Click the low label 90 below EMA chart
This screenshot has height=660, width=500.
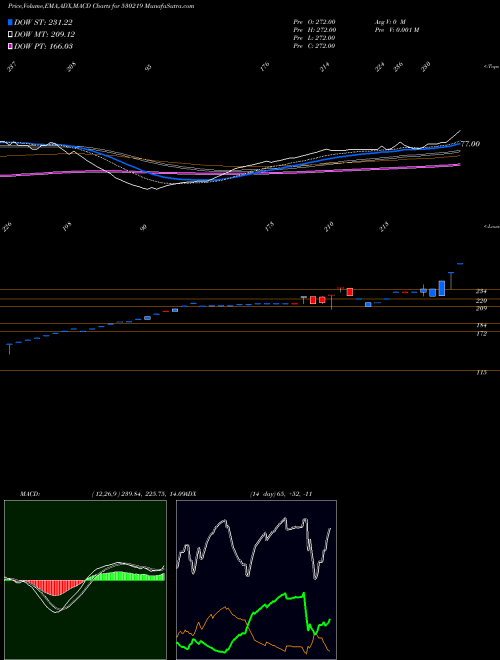pos(144,227)
